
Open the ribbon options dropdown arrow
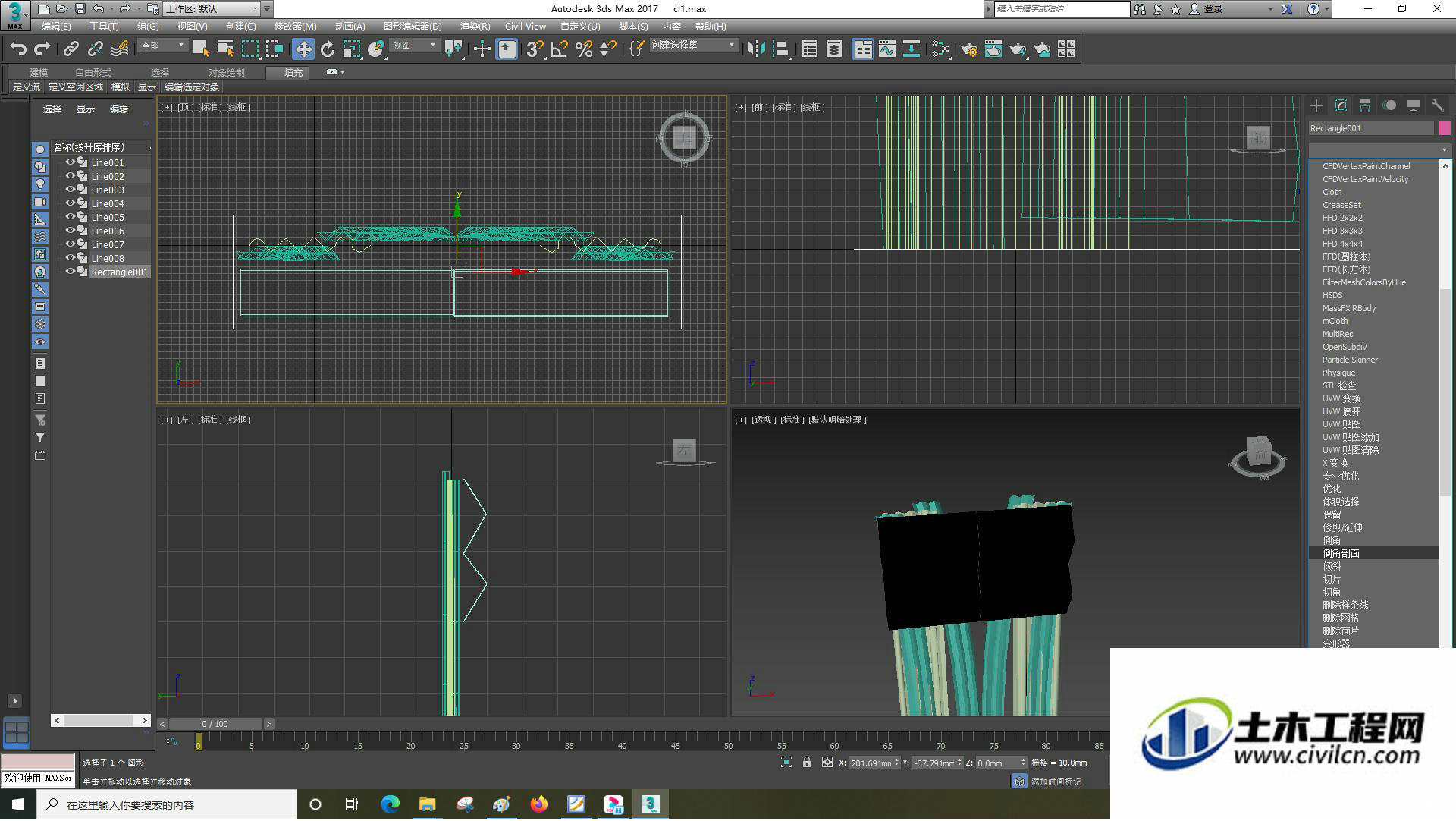pos(342,72)
